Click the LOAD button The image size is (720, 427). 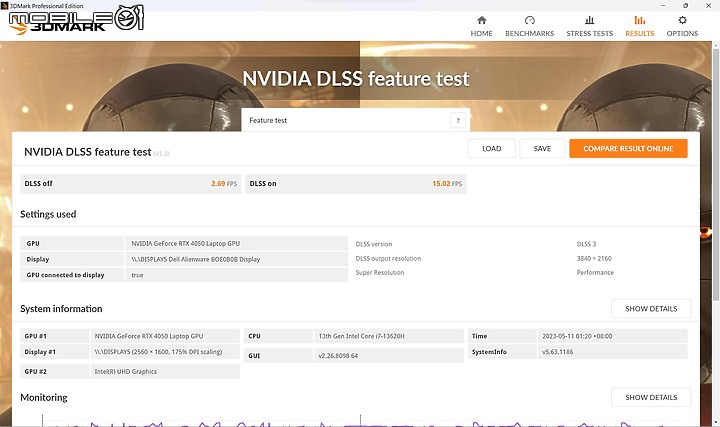pos(492,149)
